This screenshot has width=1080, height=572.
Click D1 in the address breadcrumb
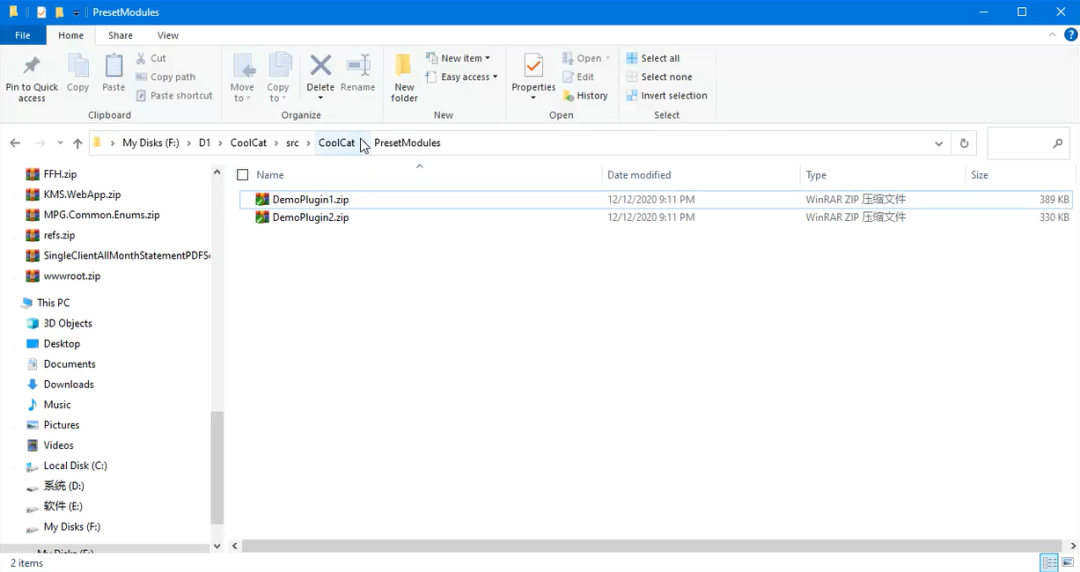pos(205,143)
